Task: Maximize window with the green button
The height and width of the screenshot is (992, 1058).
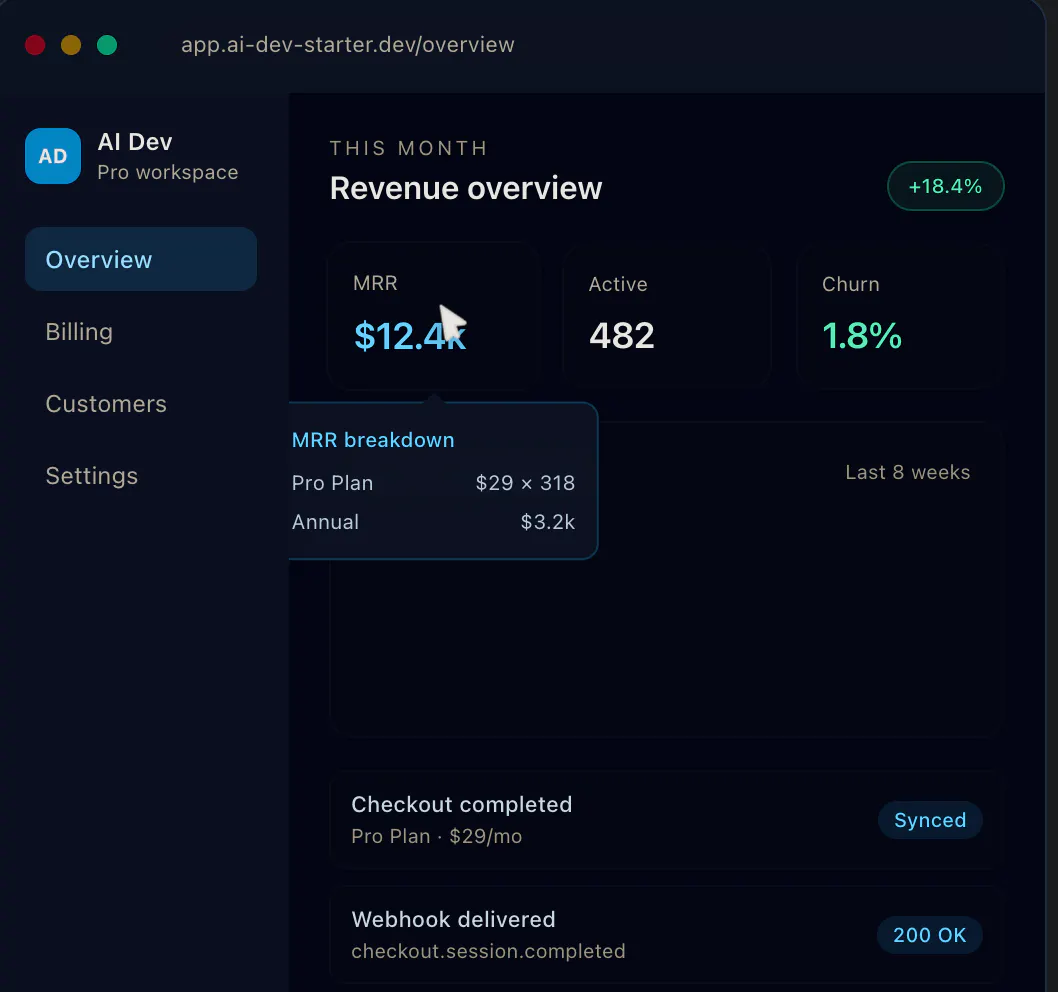Action: 107,45
